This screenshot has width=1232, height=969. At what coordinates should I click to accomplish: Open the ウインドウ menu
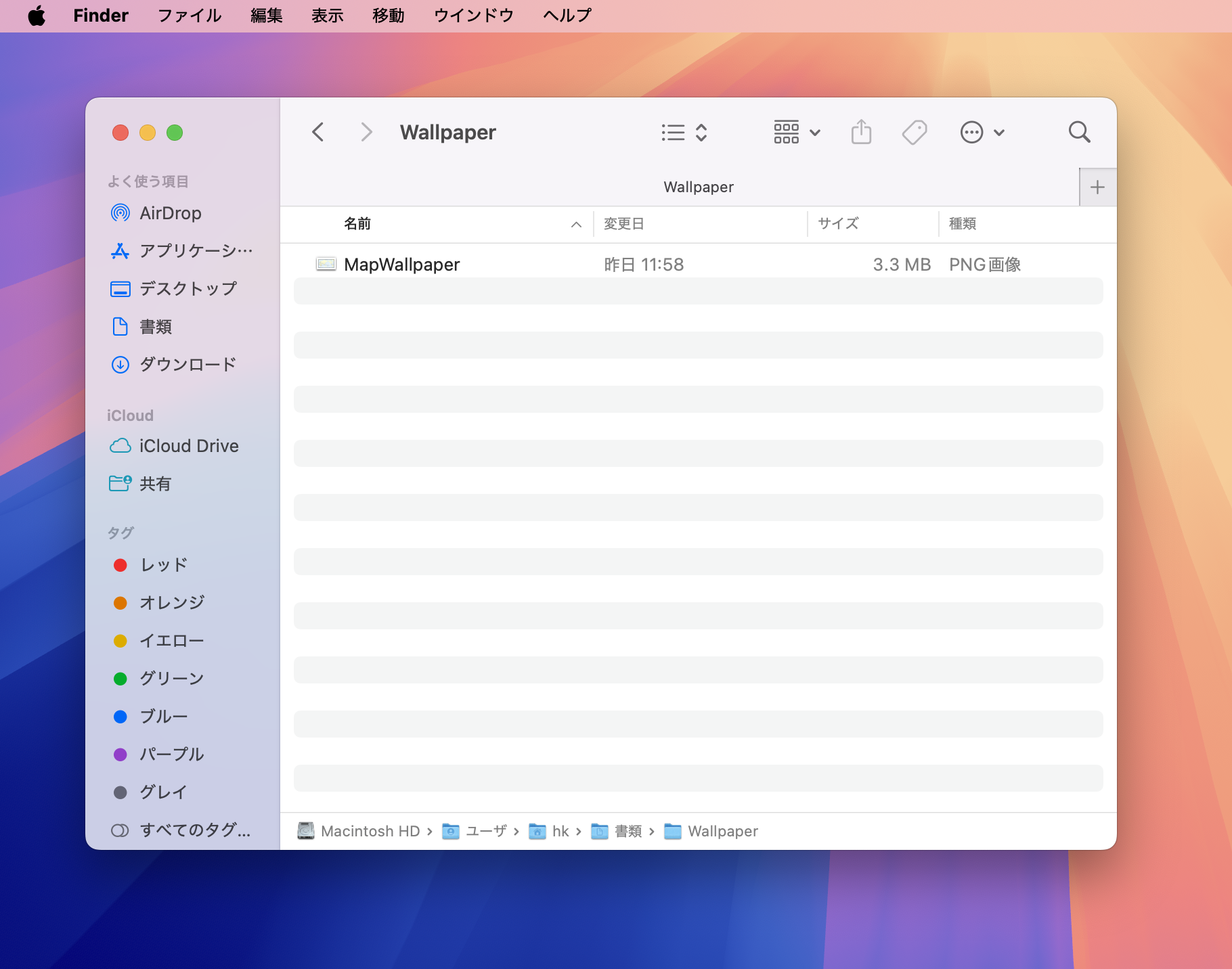click(472, 15)
